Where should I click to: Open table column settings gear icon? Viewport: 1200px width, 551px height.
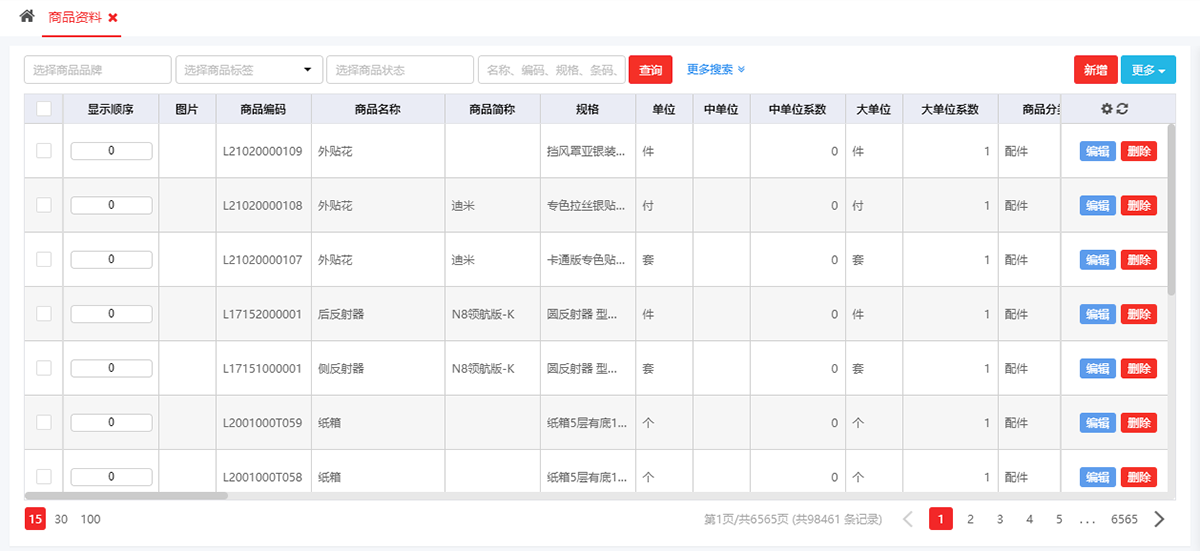coord(1106,109)
